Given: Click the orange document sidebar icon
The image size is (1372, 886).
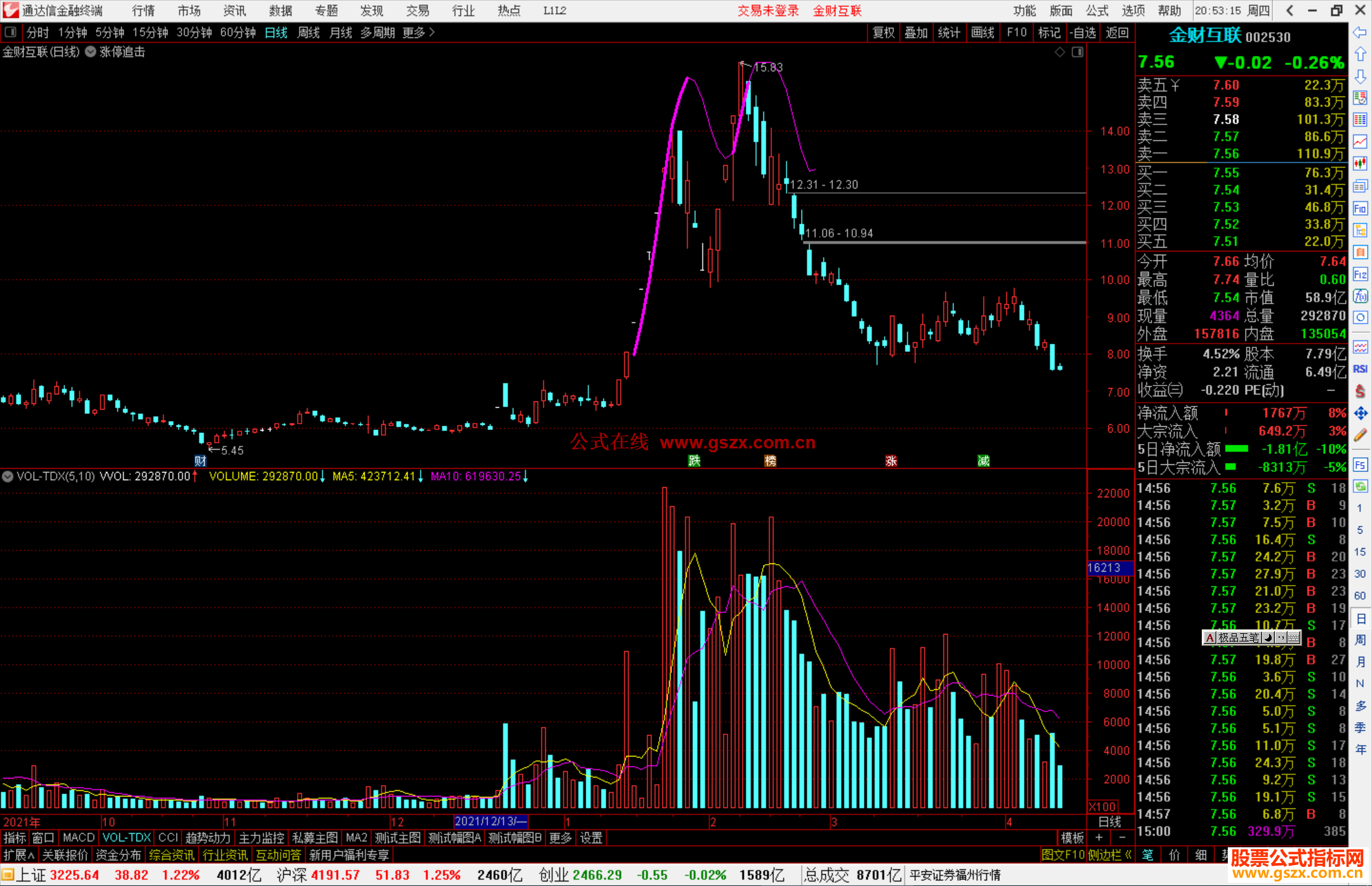Looking at the screenshot, I should (1360, 252).
